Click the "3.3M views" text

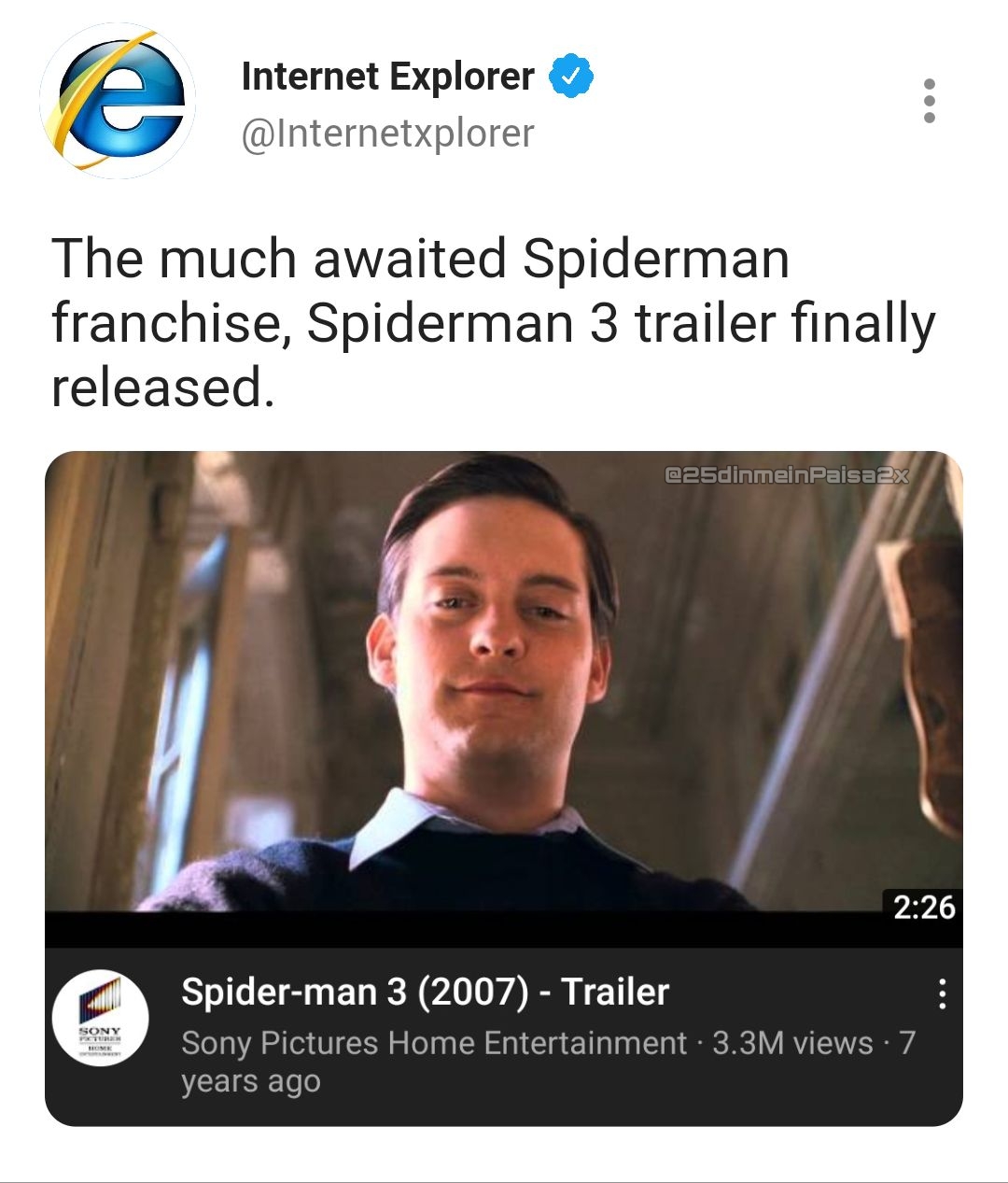(x=792, y=1043)
